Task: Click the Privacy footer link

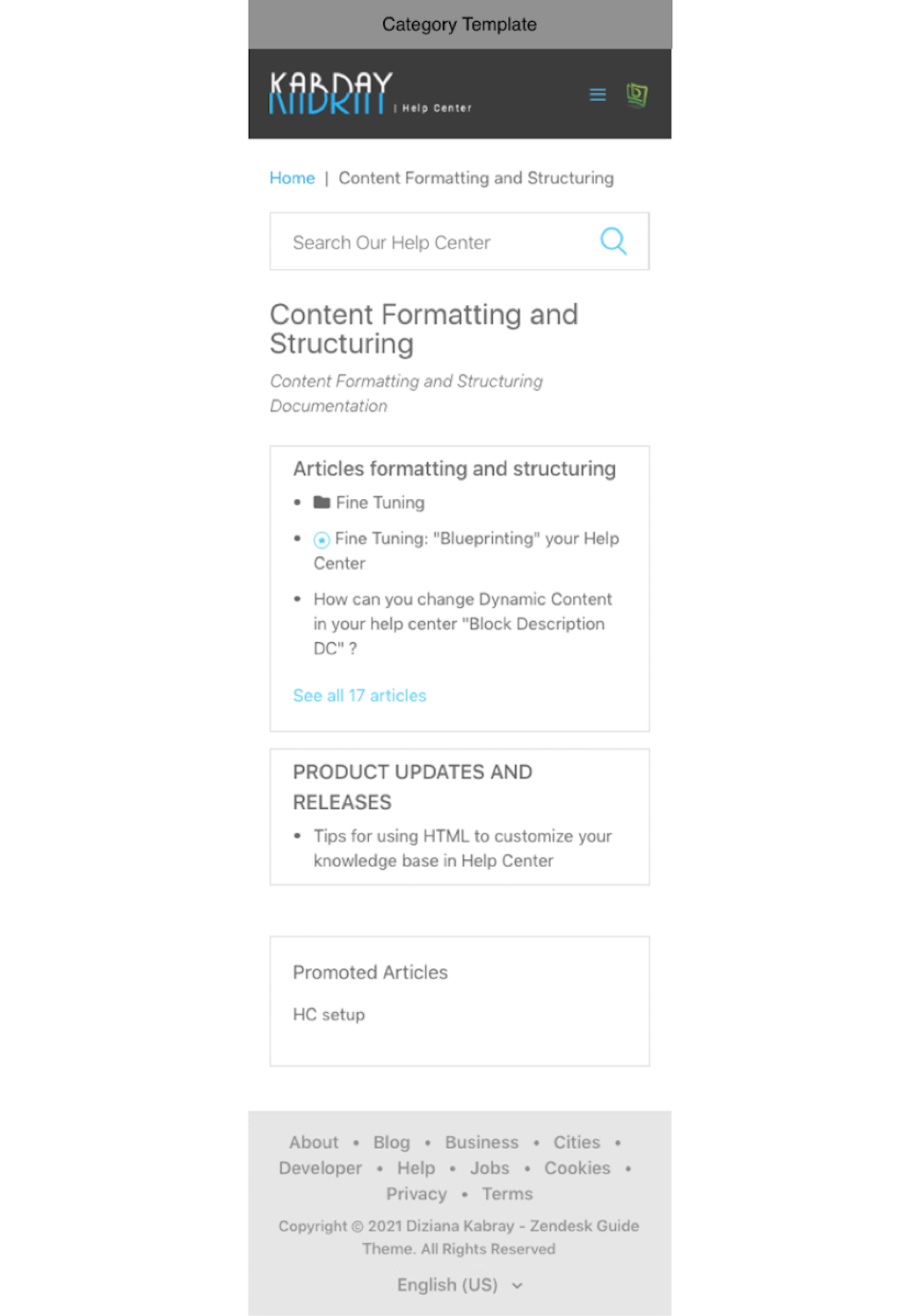Action: [417, 1194]
